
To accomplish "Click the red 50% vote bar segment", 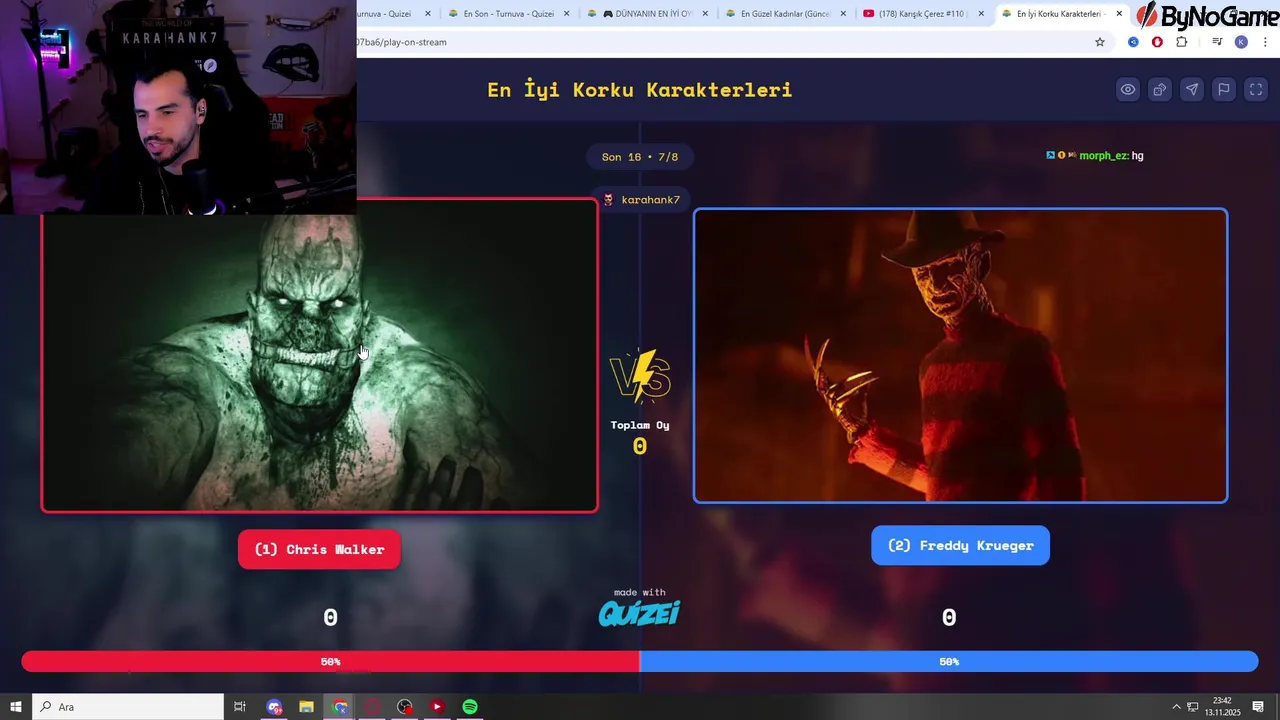I will point(330,662).
